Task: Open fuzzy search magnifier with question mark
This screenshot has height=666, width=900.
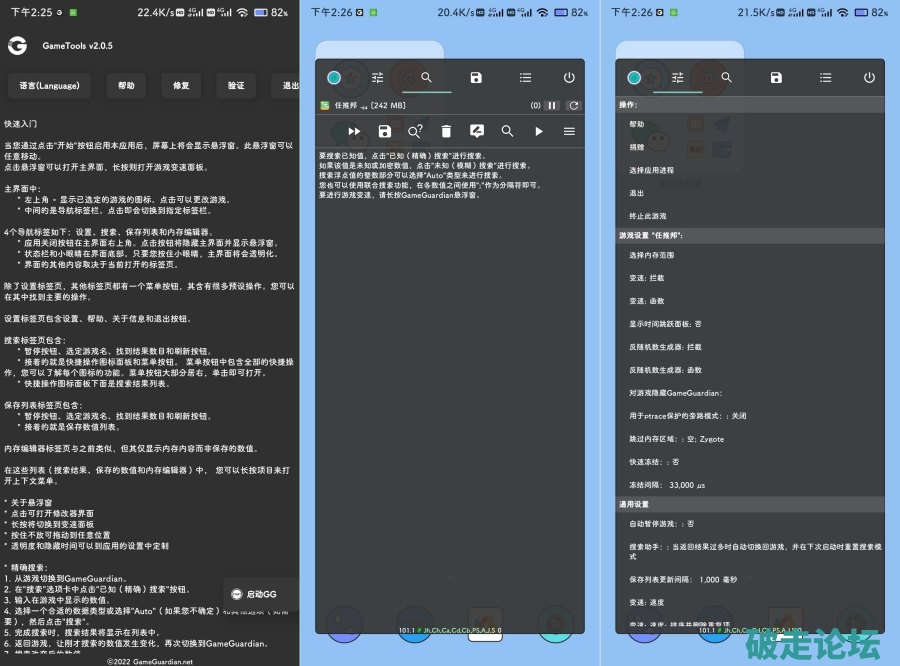Action: (415, 131)
